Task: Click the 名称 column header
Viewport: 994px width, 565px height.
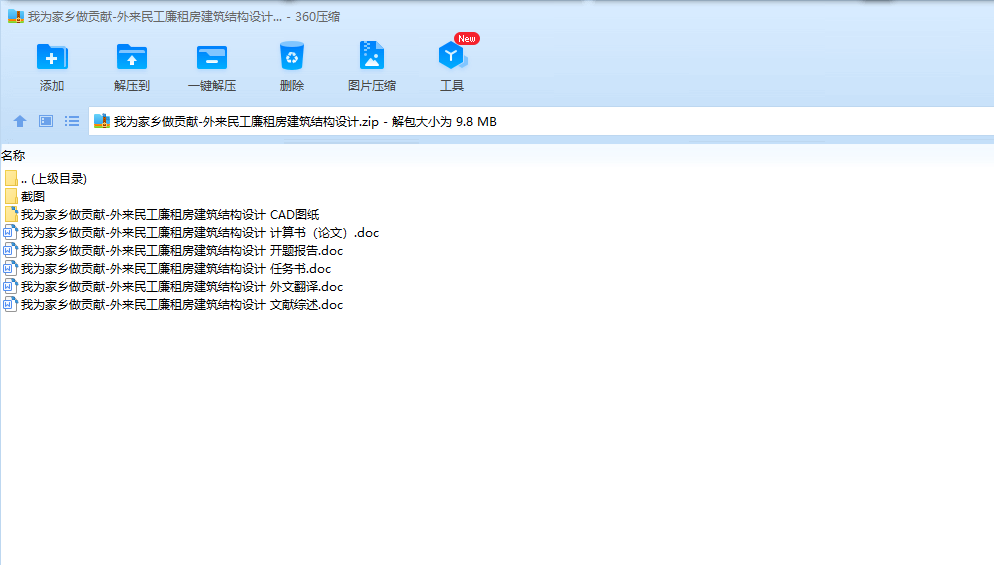Action: (13, 155)
